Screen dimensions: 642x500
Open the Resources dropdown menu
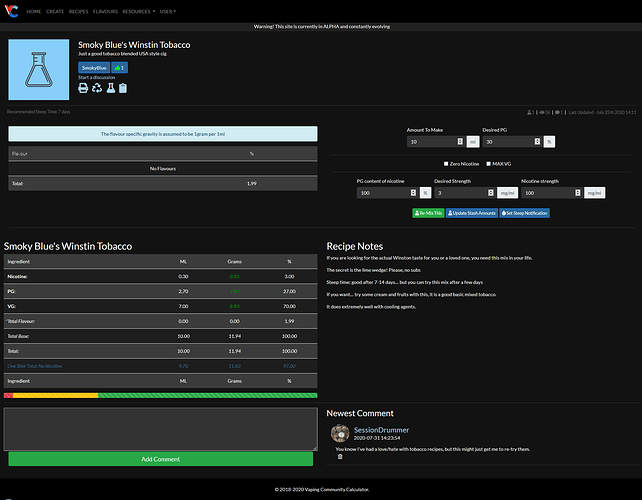point(138,11)
